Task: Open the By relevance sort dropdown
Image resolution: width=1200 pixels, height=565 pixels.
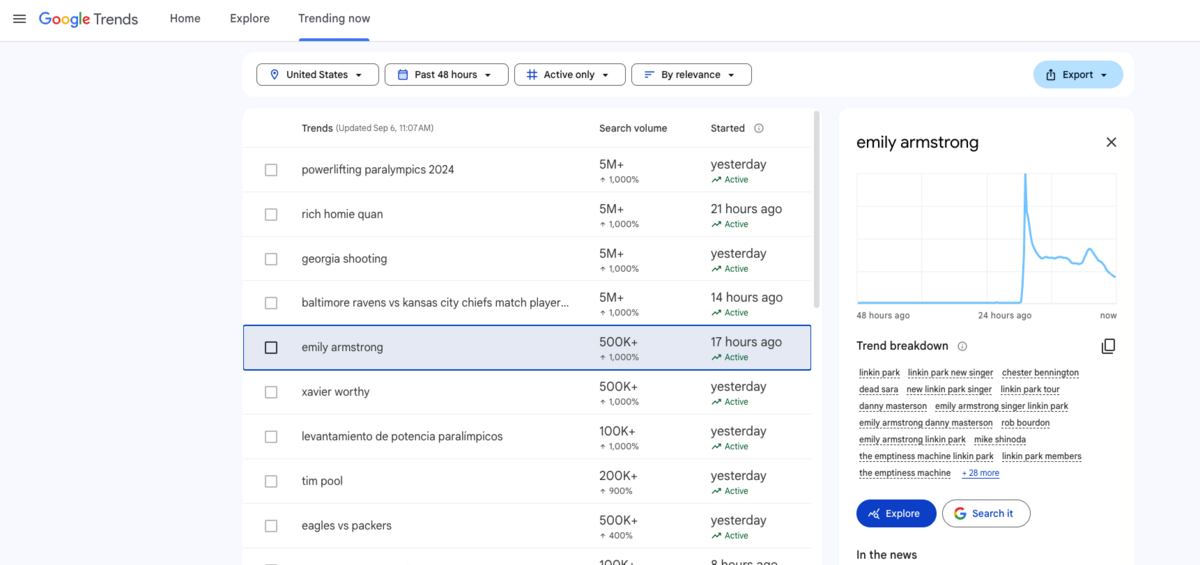Action: (691, 75)
